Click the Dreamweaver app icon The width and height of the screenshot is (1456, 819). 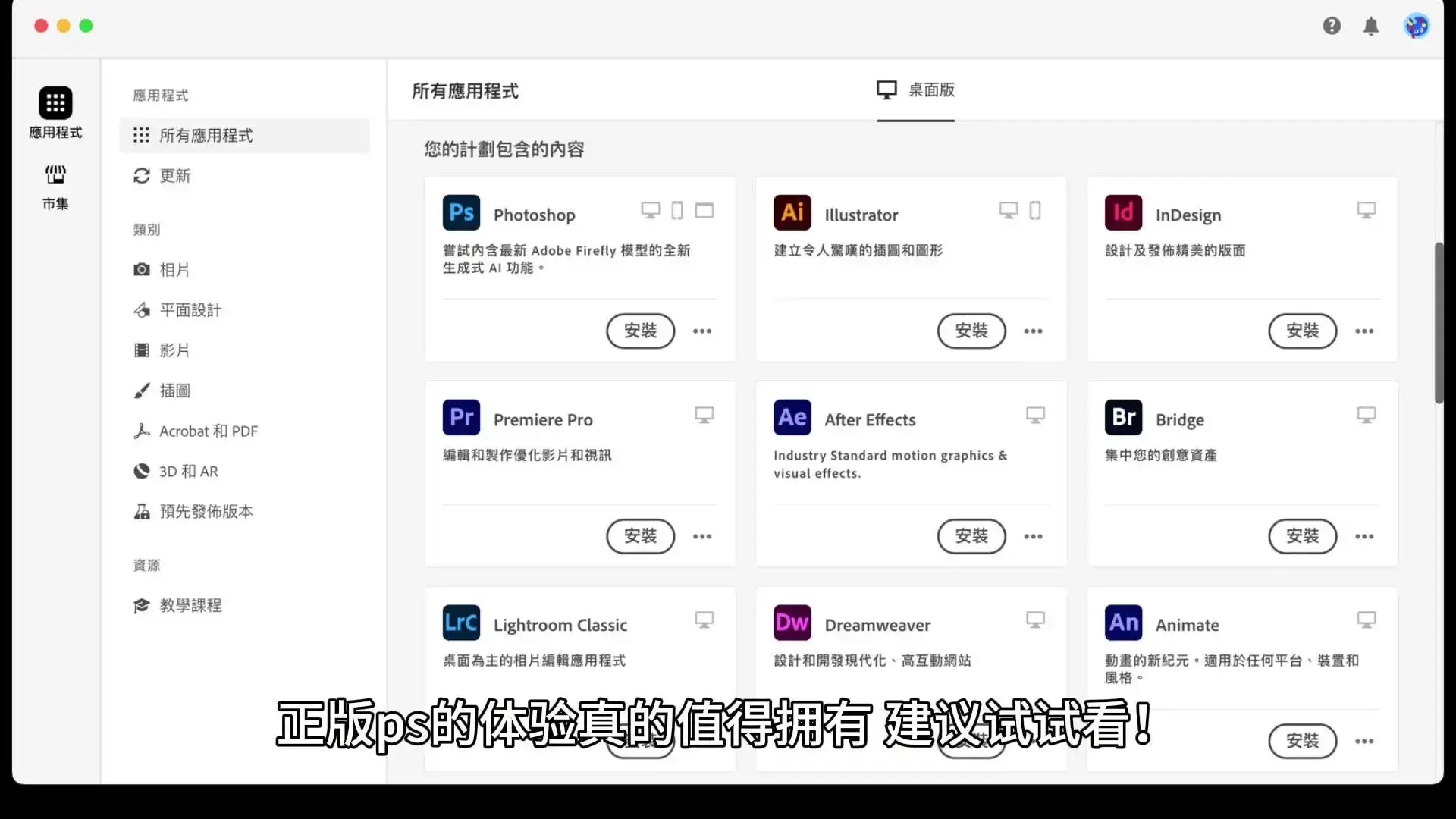coord(792,622)
